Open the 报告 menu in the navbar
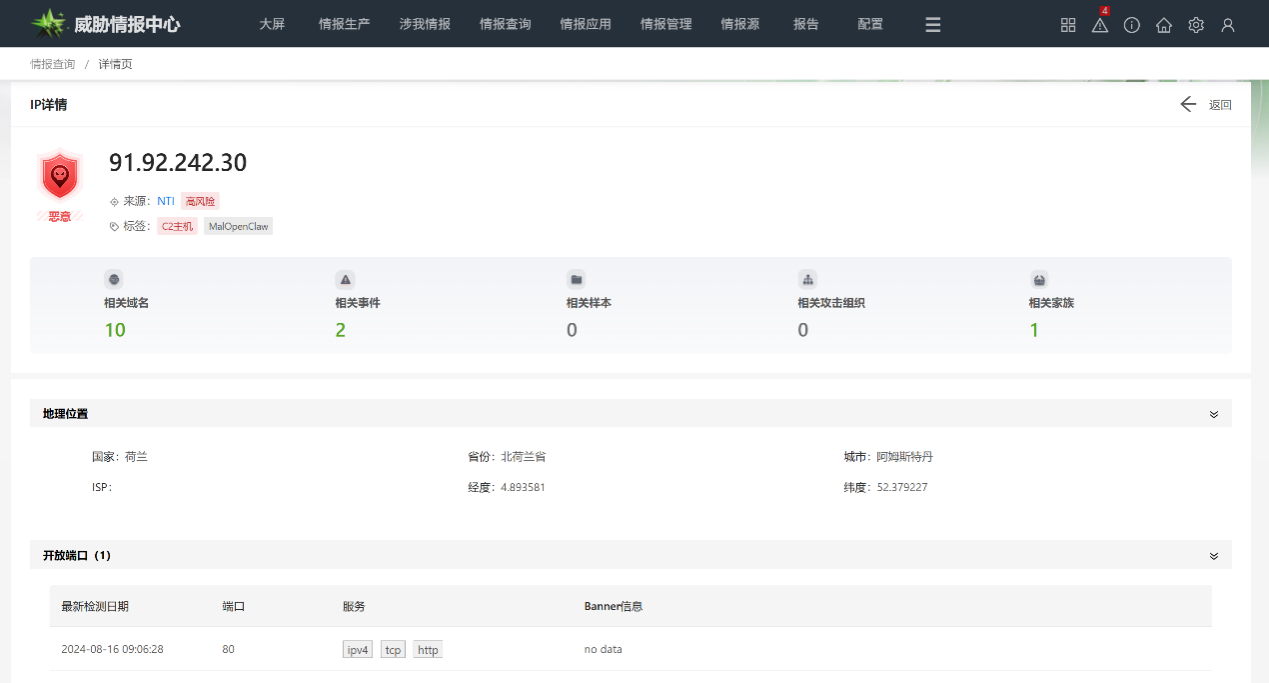Viewport: 1269px width, 683px height. pos(806,24)
